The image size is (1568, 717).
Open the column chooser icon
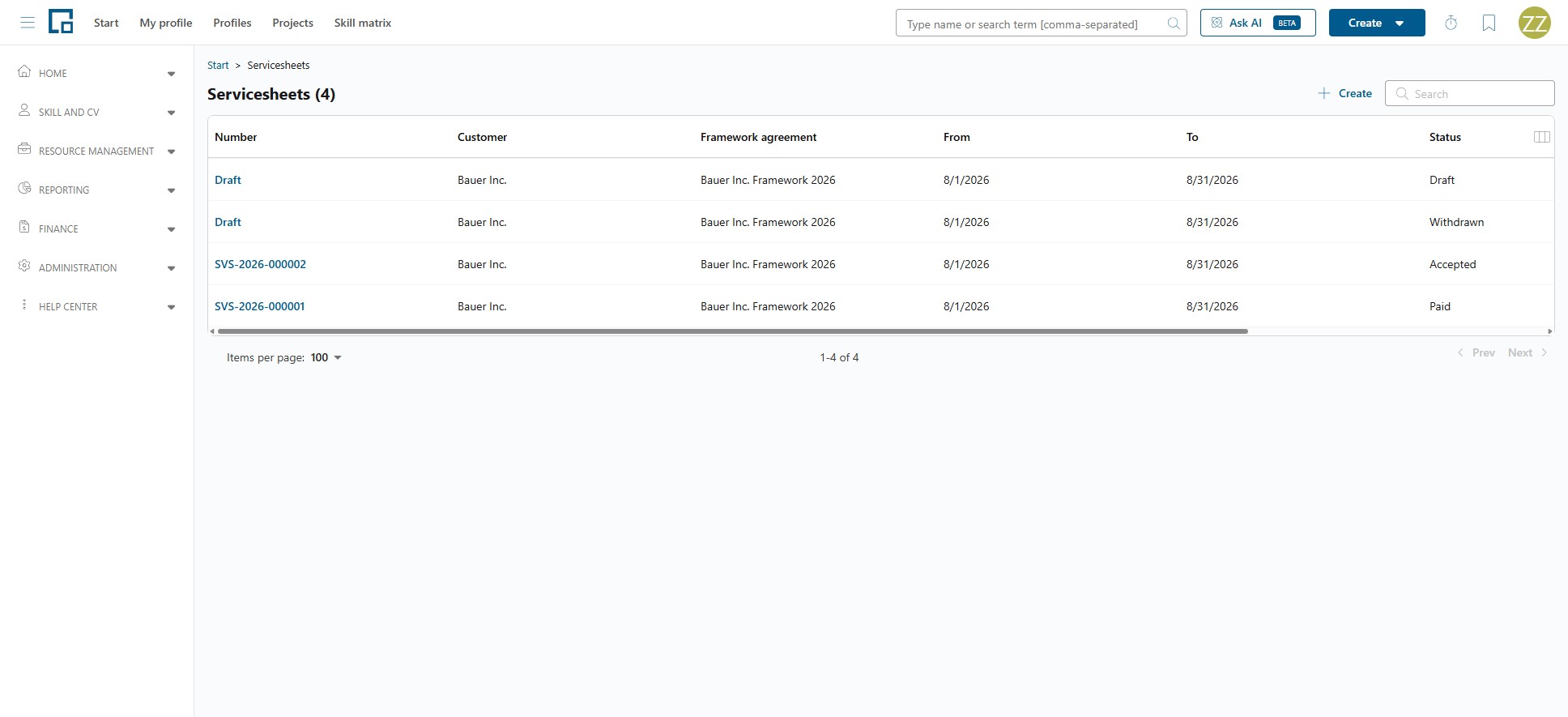pyautogui.click(x=1542, y=137)
